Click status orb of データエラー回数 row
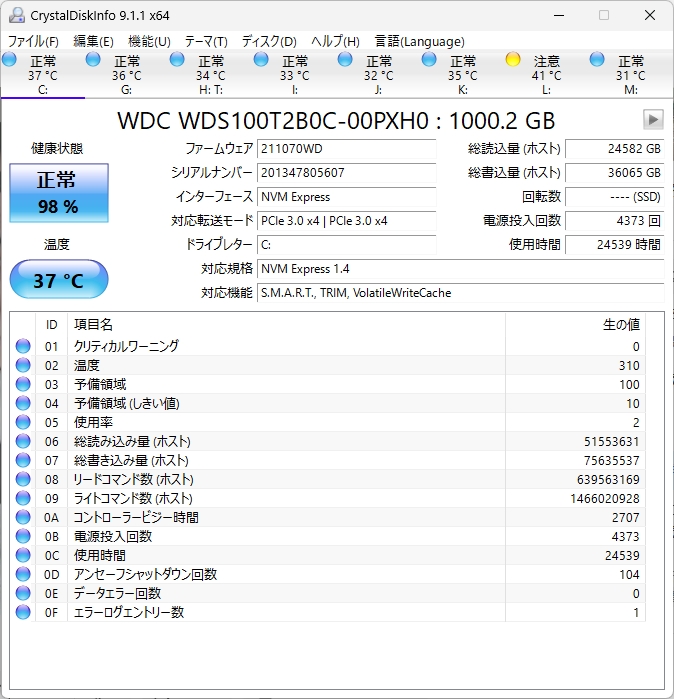Viewport: 674px width, 699px height. click(x=23, y=593)
